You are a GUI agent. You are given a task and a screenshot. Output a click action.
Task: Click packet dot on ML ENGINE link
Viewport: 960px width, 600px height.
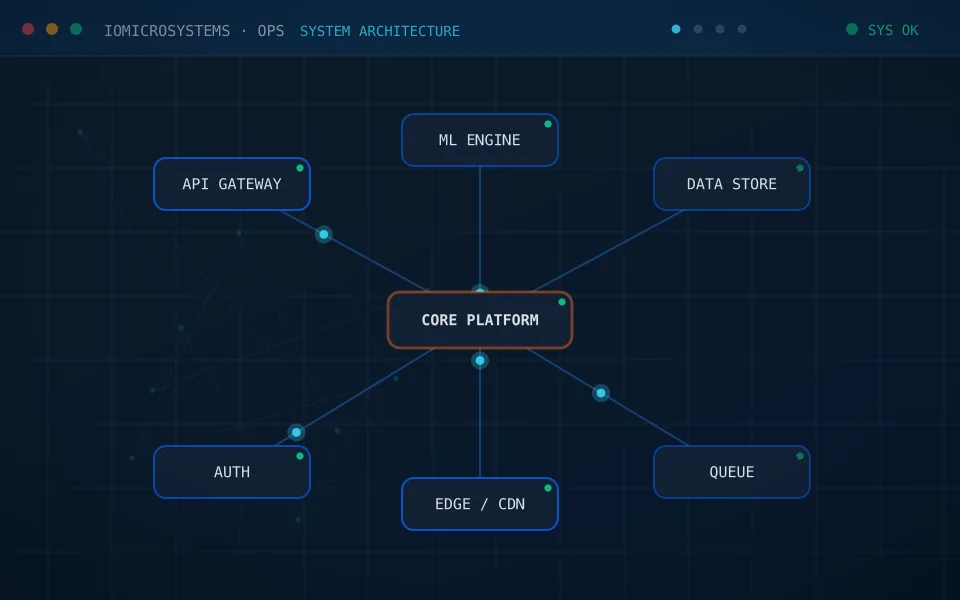coord(480,289)
